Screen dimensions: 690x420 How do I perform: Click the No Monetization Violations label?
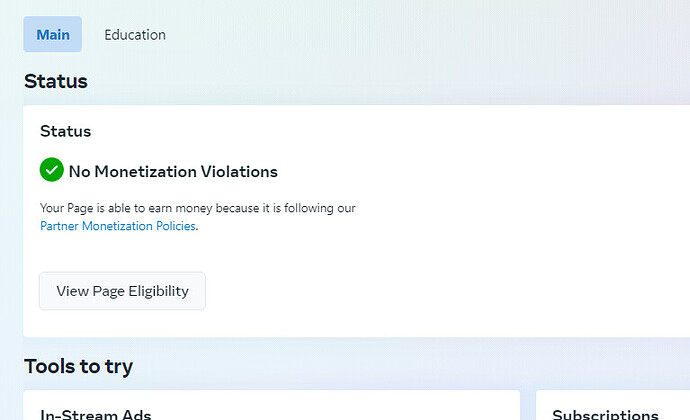pyautogui.click(x=173, y=171)
